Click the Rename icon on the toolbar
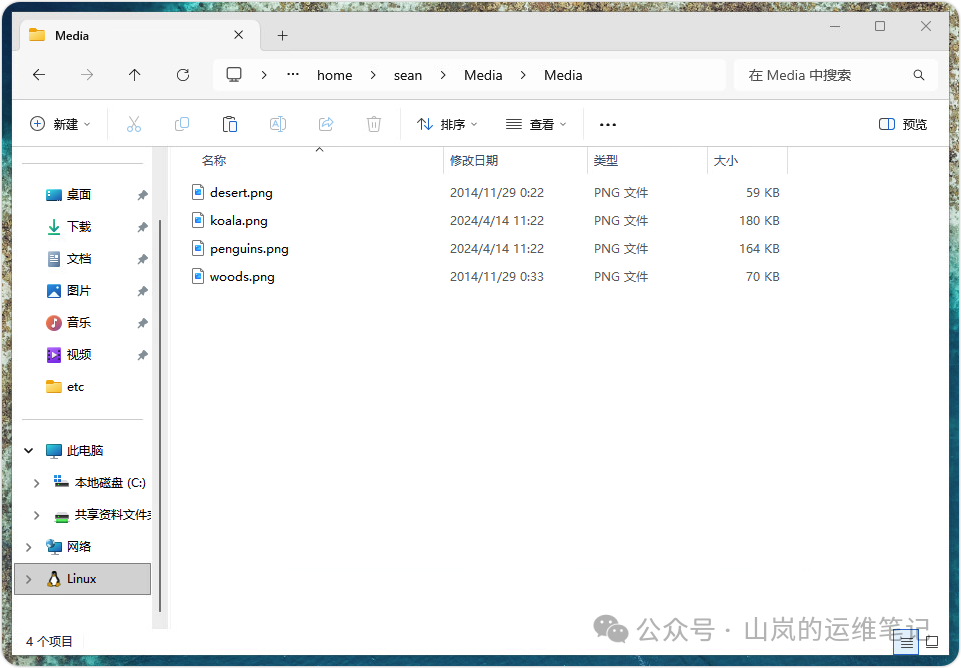The image size is (961, 668). (x=277, y=123)
